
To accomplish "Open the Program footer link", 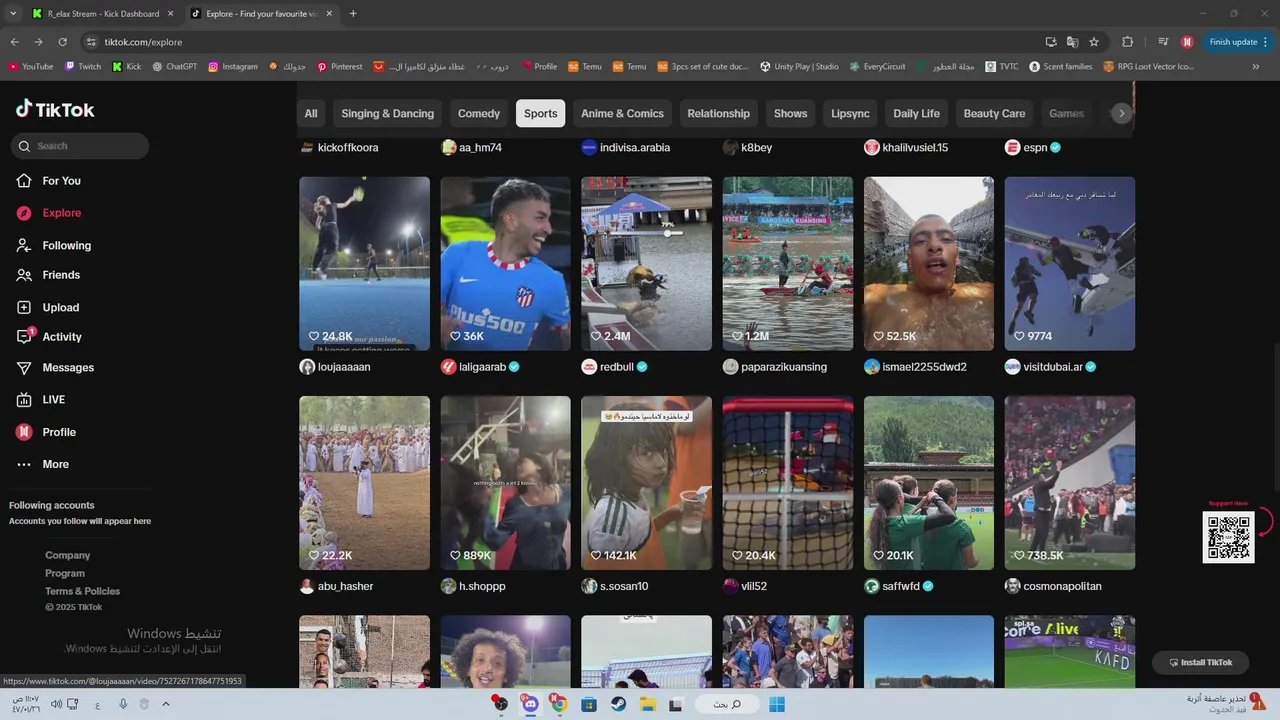I will (65, 574).
